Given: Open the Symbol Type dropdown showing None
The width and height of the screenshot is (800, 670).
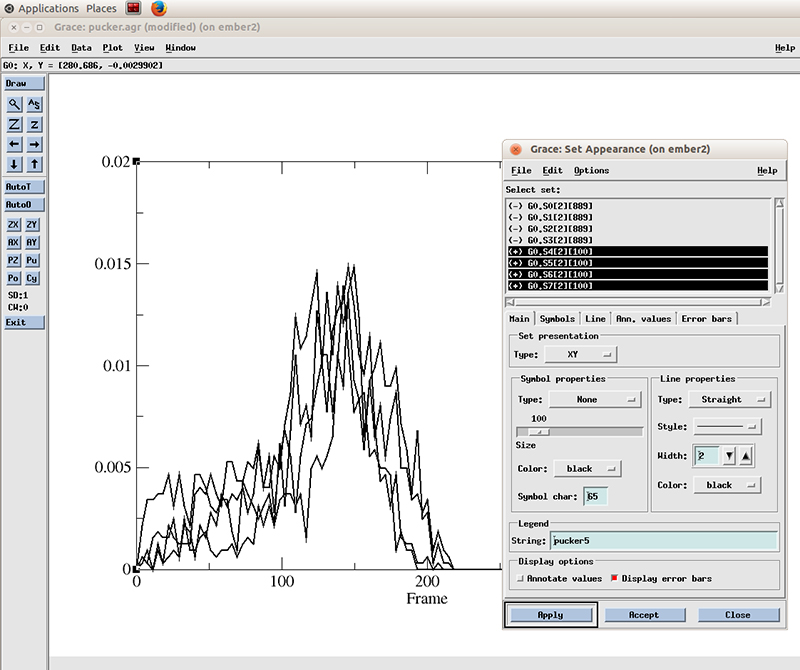Looking at the screenshot, I should point(595,399).
